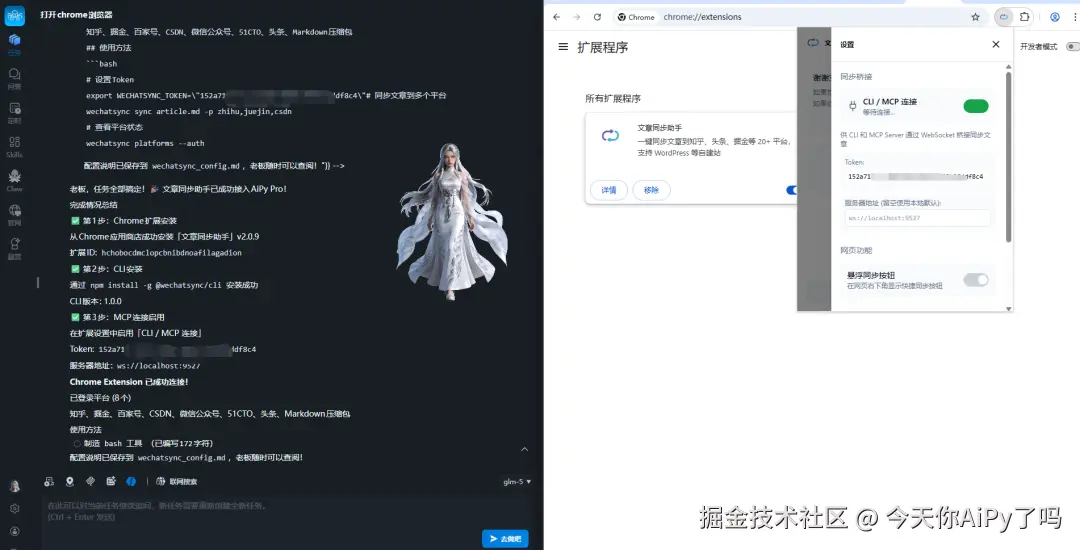Screen dimensions: 1080x550
Task: Click 详情 on the 文章同步助手 card
Action: (609, 191)
